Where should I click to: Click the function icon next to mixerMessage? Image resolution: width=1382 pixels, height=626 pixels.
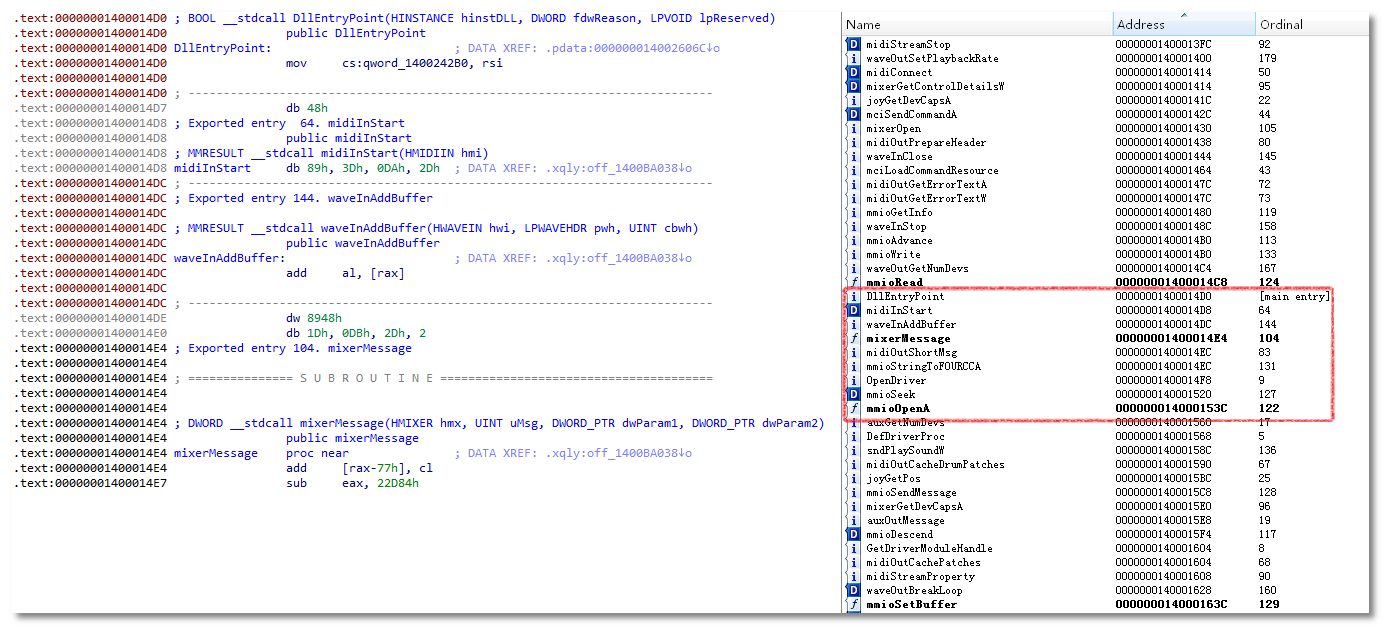[853, 338]
